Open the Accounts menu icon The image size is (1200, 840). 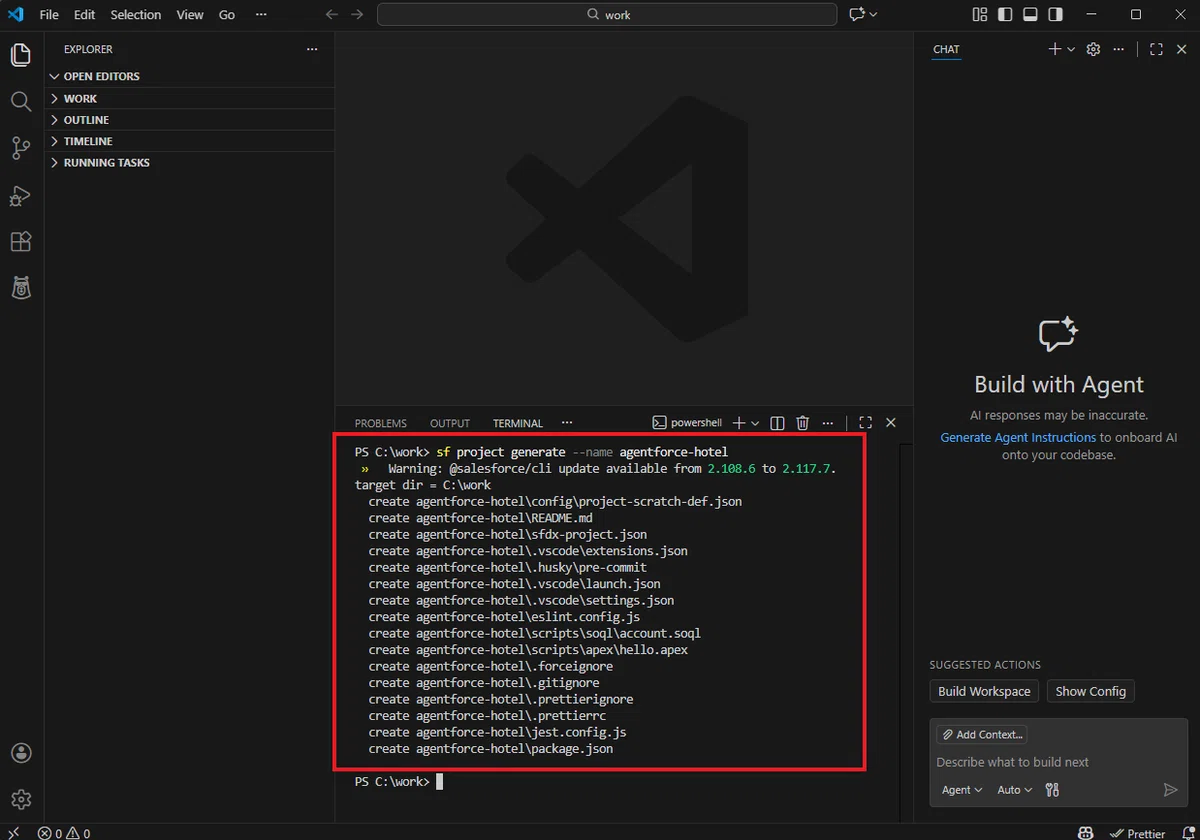(21, 753)
